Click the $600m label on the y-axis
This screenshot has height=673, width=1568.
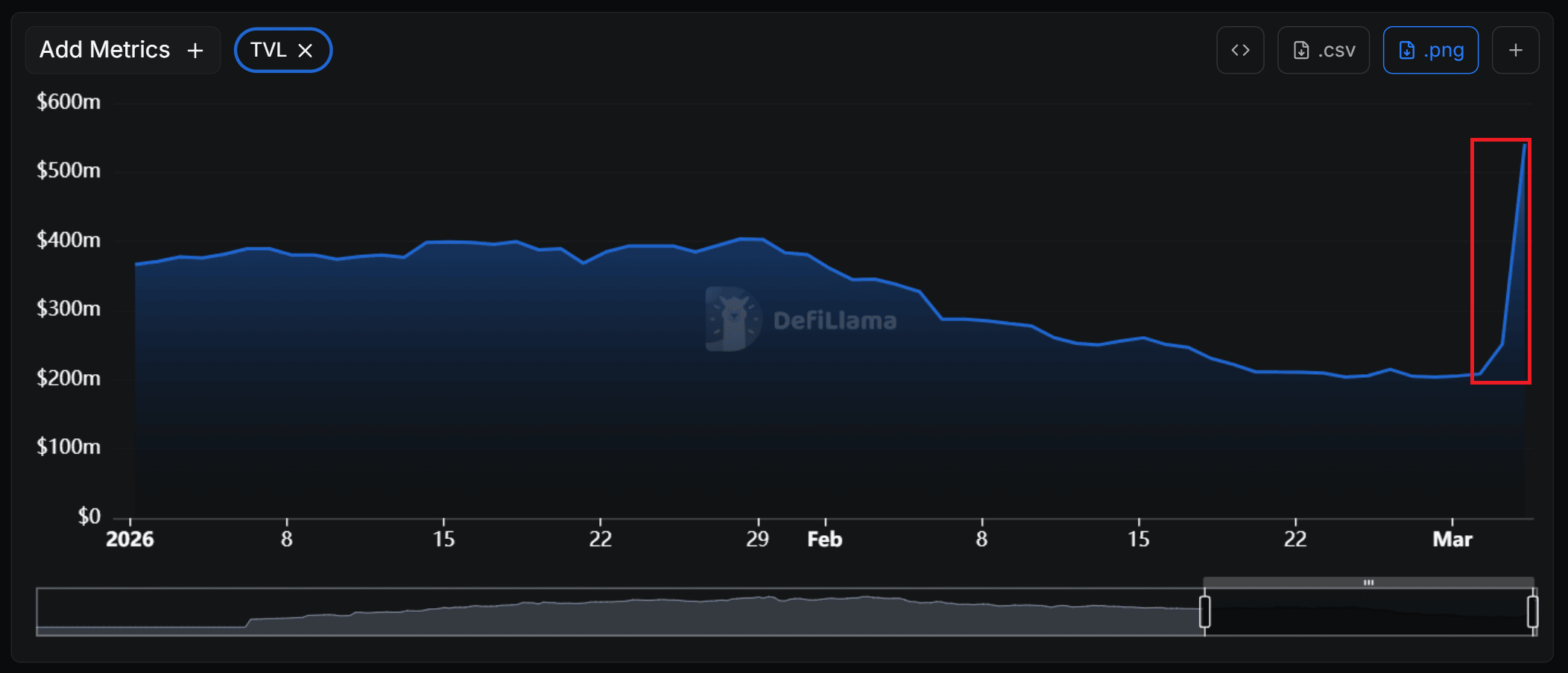point(69,101)
